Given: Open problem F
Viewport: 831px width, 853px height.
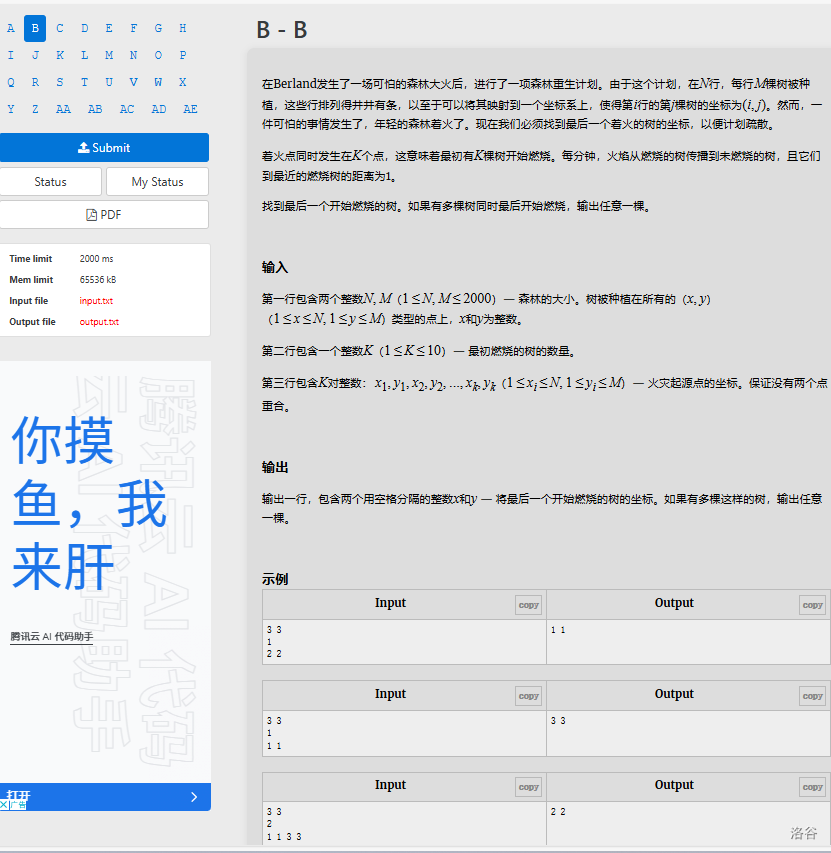Looking at the screenshot, I should tap(133, 28).
